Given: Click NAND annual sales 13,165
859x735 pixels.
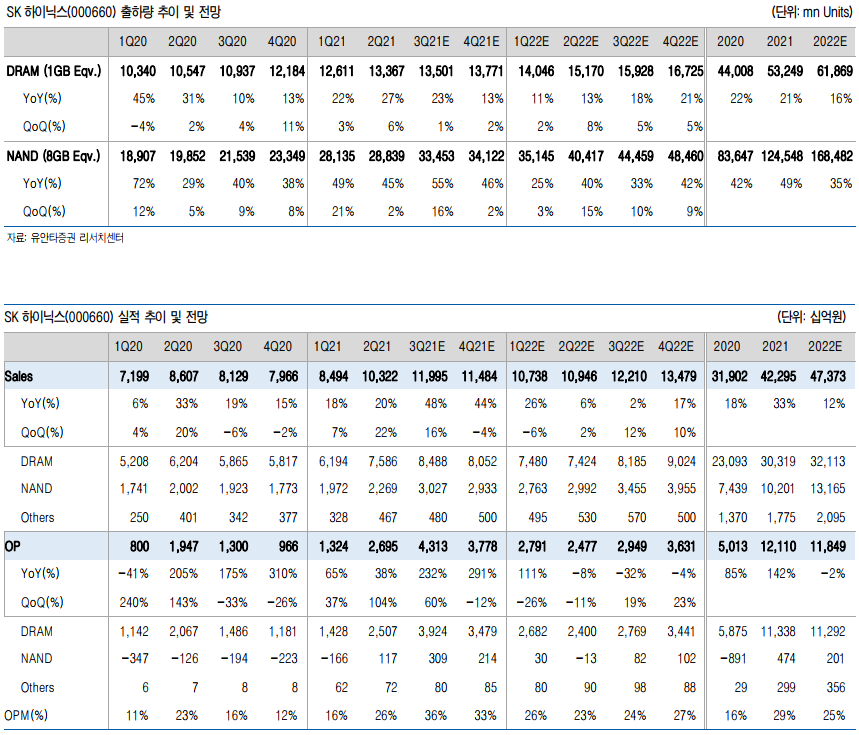Looking at the screenshot, I should tap(828, 489).
